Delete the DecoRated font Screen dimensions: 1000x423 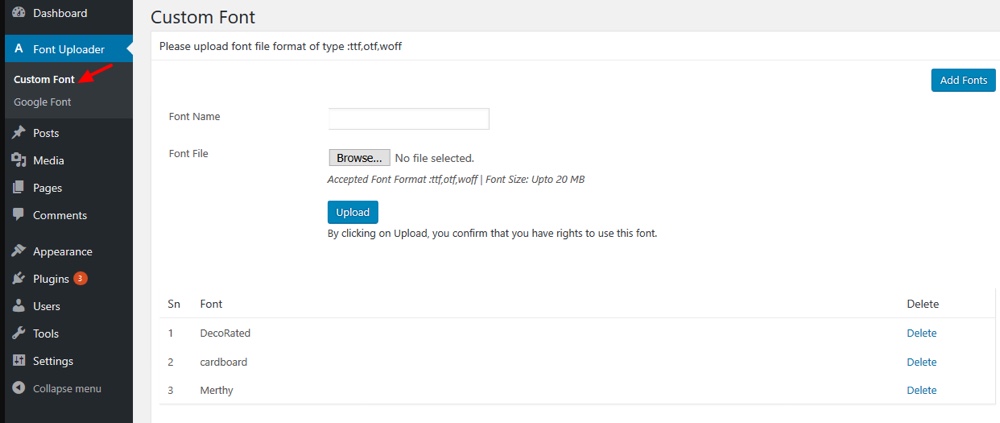(921, 333)
